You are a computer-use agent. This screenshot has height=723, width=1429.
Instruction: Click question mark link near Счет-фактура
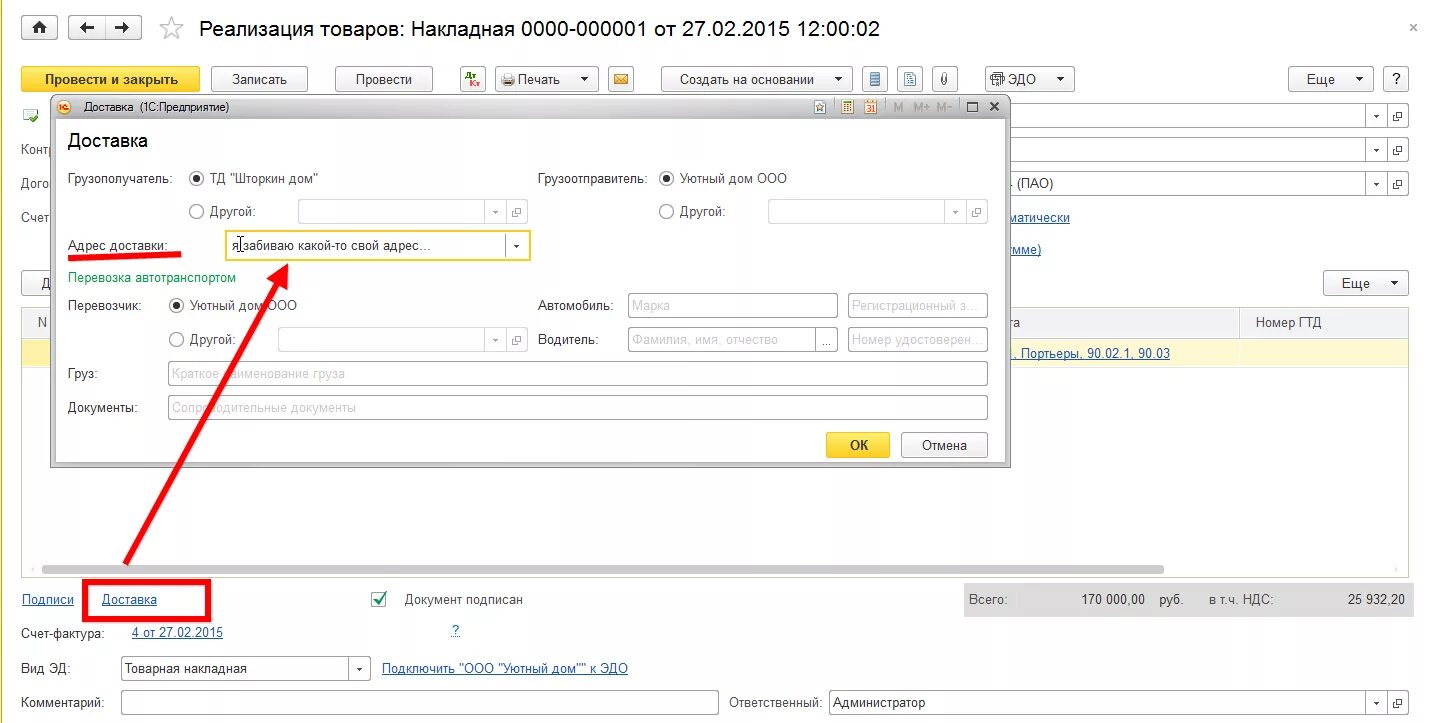[x=455, y=631]
